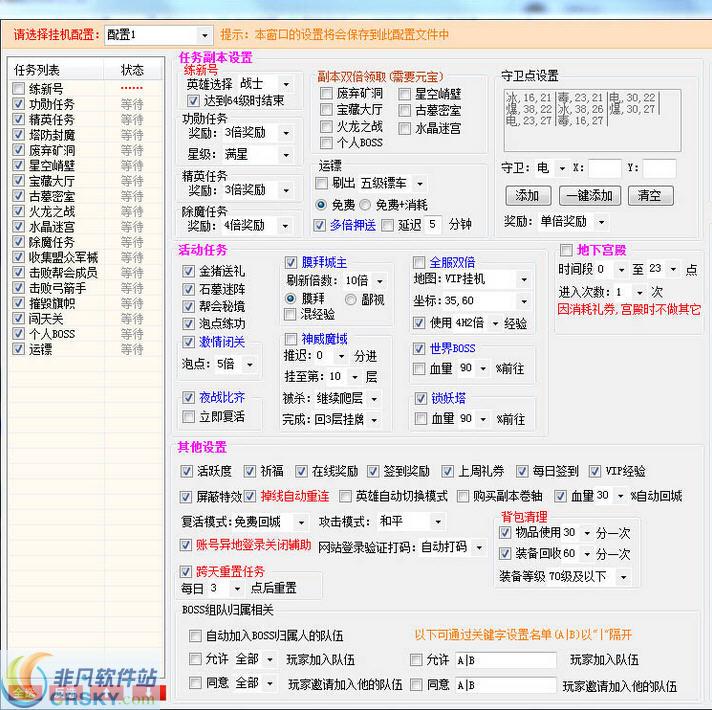Open the 地图 VIP挂机 dropdown

click(x=487, y=279)
